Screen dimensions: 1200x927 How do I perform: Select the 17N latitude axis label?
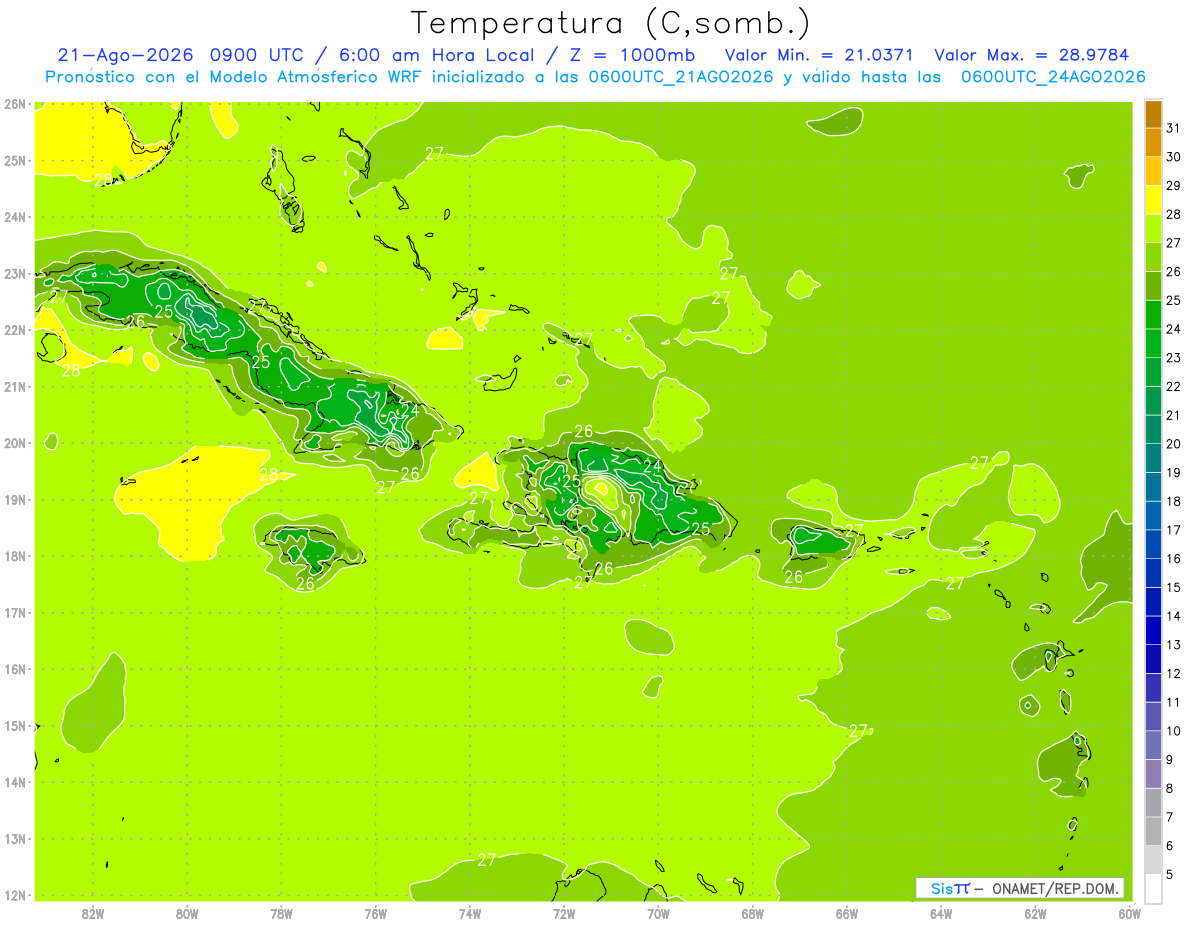coord(14,613)
